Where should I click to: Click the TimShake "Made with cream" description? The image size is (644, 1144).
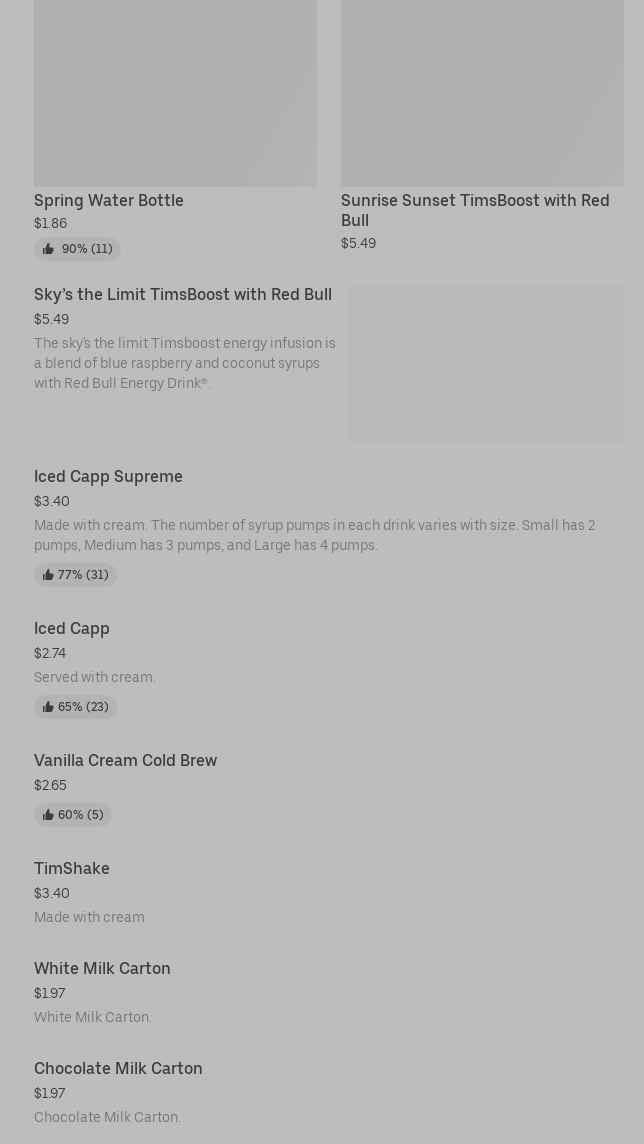[x=89, y=917]
